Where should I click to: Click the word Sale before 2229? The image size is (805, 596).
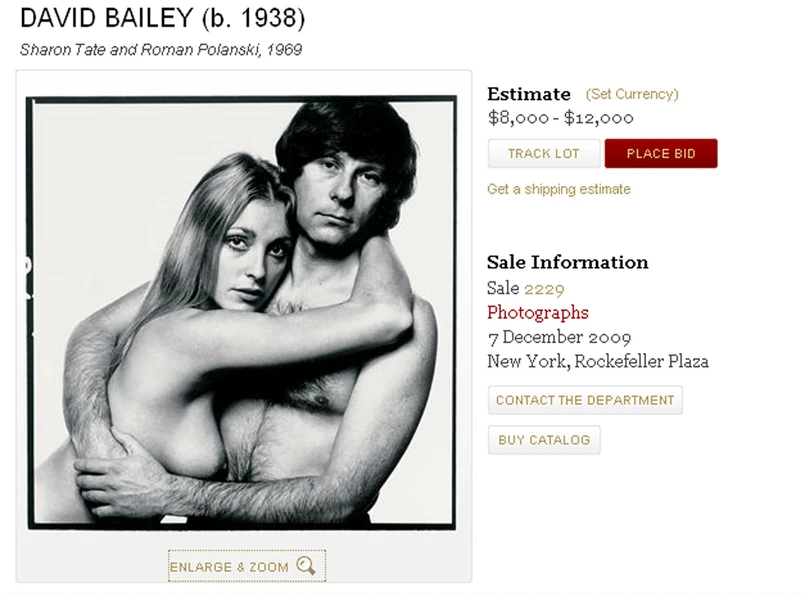pyautogui.click(x=503, y=288)
